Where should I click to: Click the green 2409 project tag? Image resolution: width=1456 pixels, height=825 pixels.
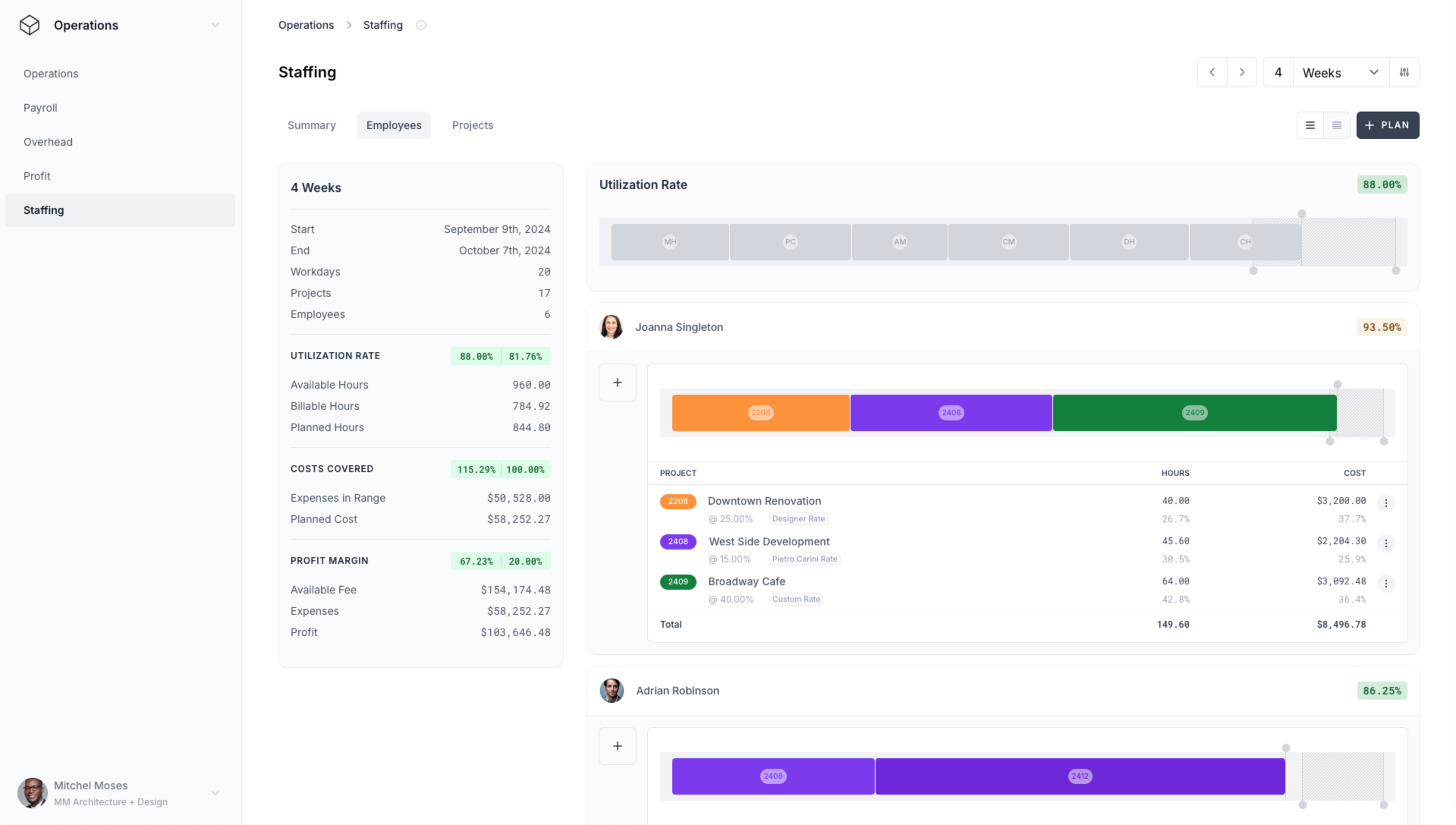pos(678,582)
